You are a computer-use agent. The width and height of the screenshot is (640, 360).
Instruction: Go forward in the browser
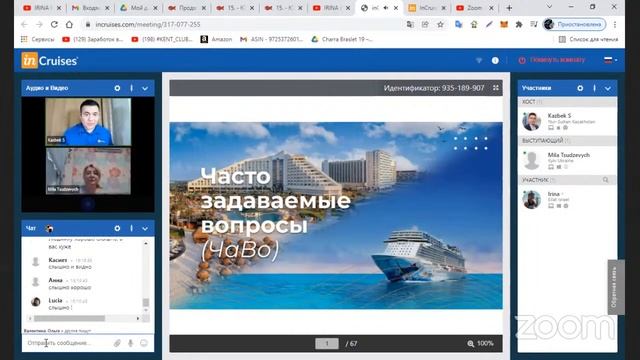tap(39, 24)
